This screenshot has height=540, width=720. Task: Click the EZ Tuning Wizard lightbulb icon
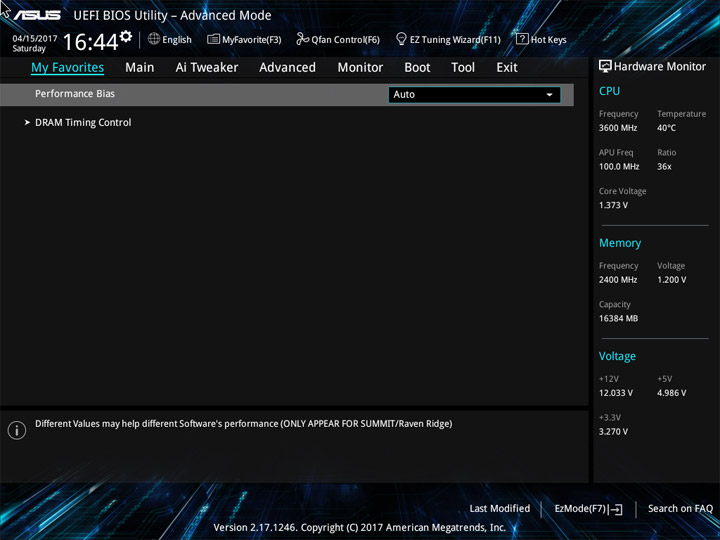coord(401,39)
